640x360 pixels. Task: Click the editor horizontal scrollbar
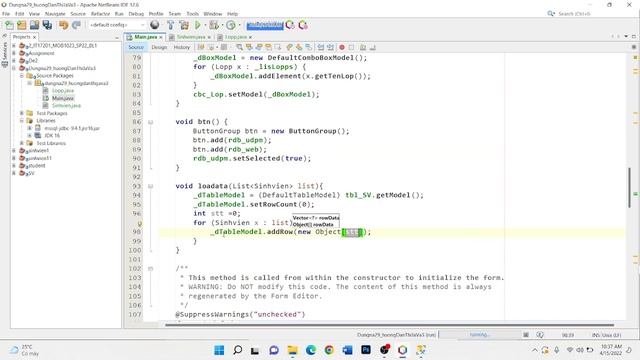point(389,325)
